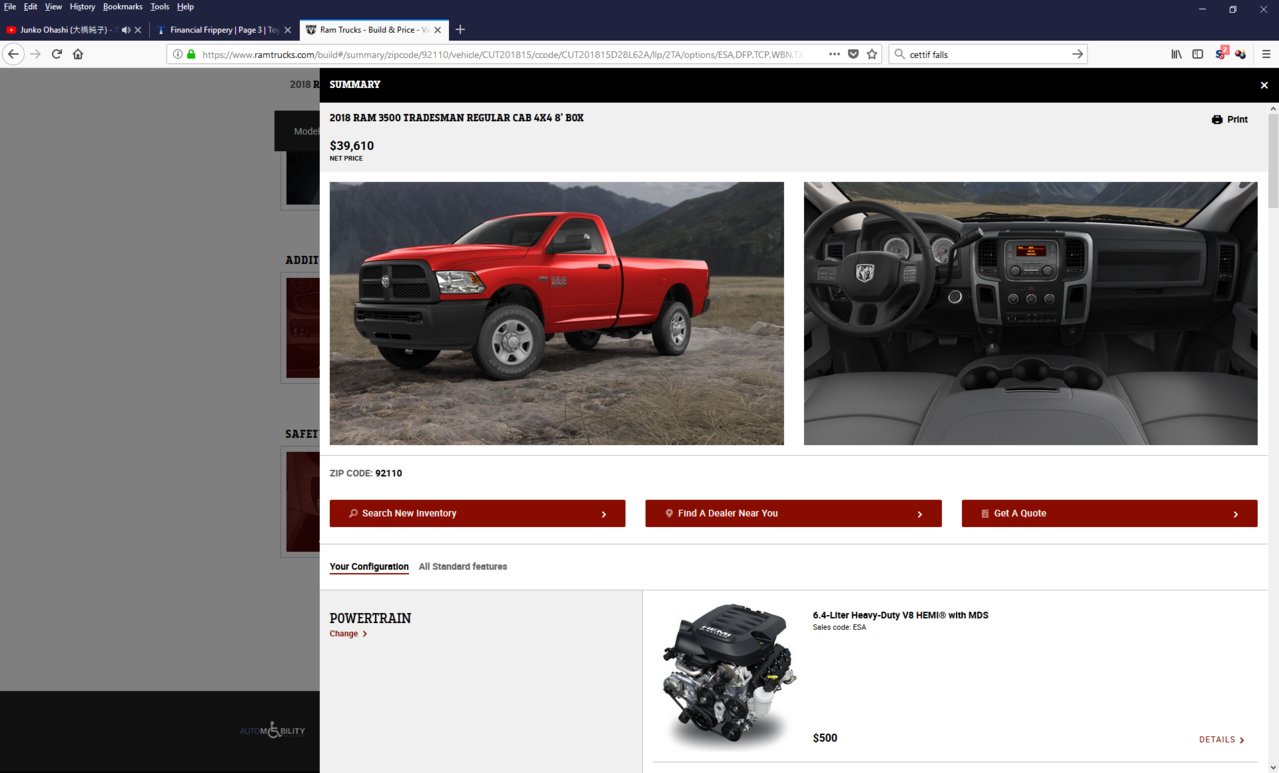Viewport: 1279px width, 773px height.
Task: Click the Print printer icon
Action: pos(1217,119)
